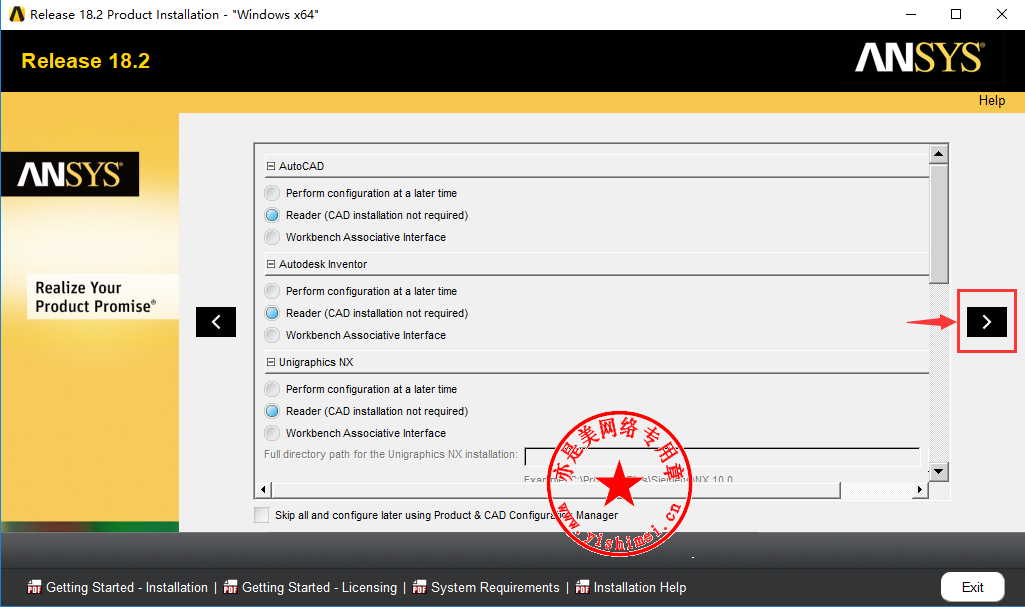1025x607 pixels.
Task: Select Autodesk Inventor configure later option
Action: [272, 291]
